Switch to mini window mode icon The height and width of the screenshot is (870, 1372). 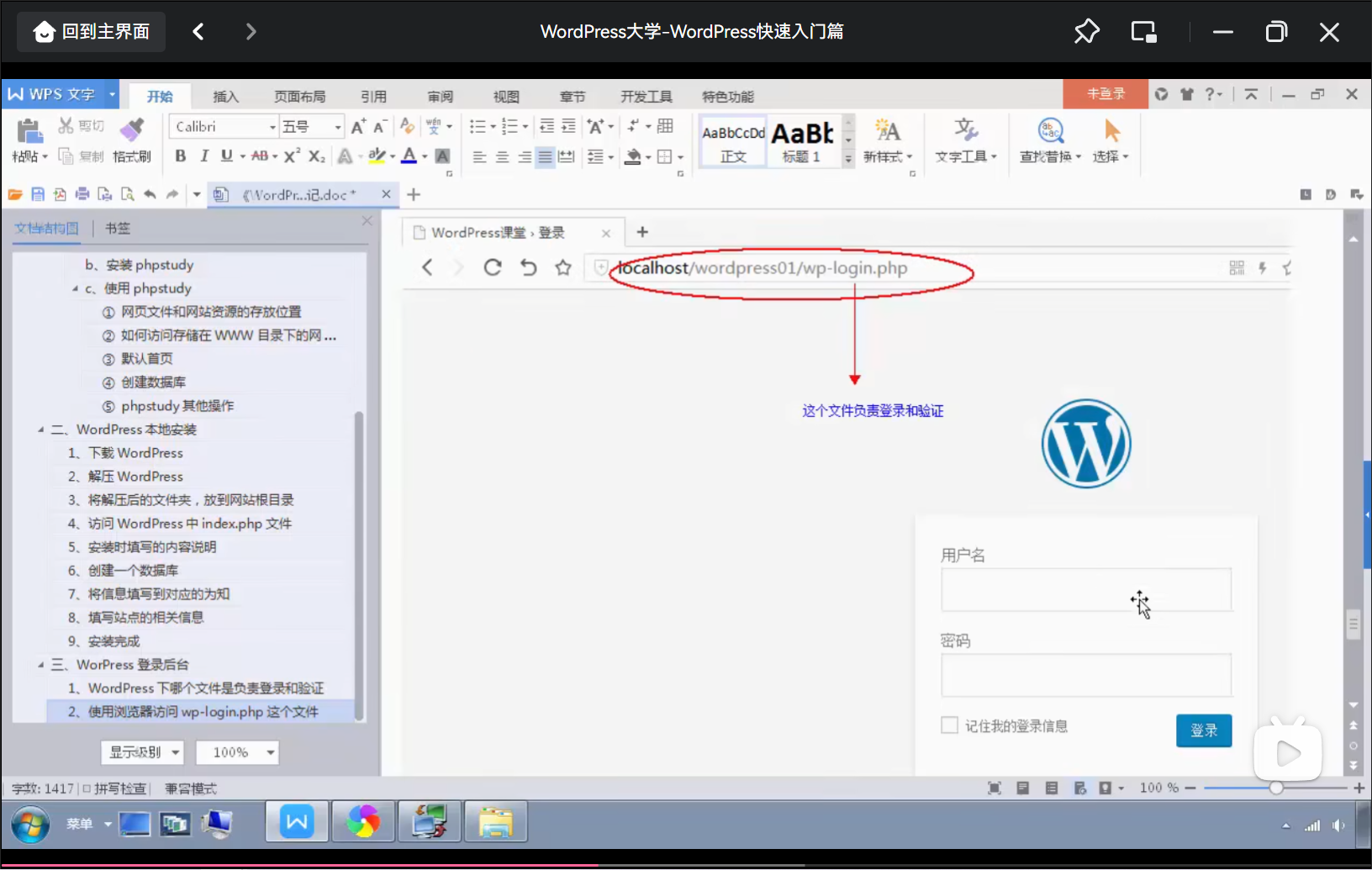point(1143,32)
